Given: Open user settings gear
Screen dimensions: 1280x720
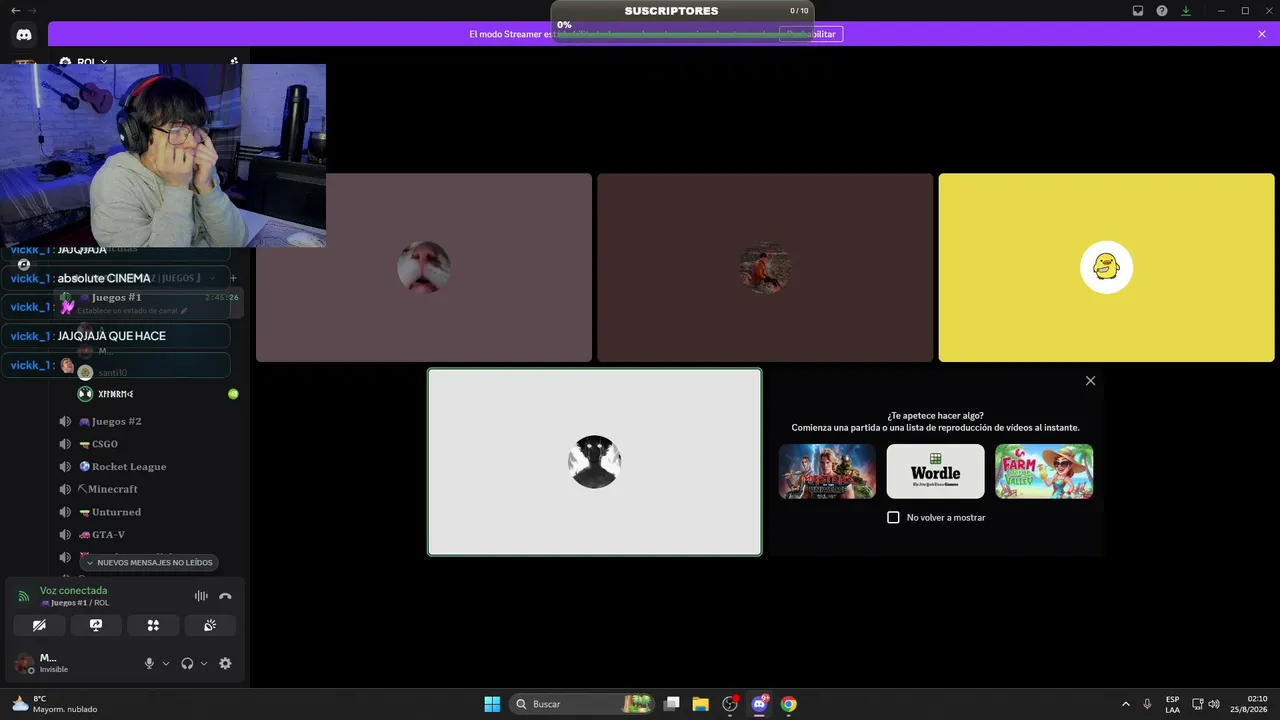Looking at the screenshot, I should tap(225, 663).
